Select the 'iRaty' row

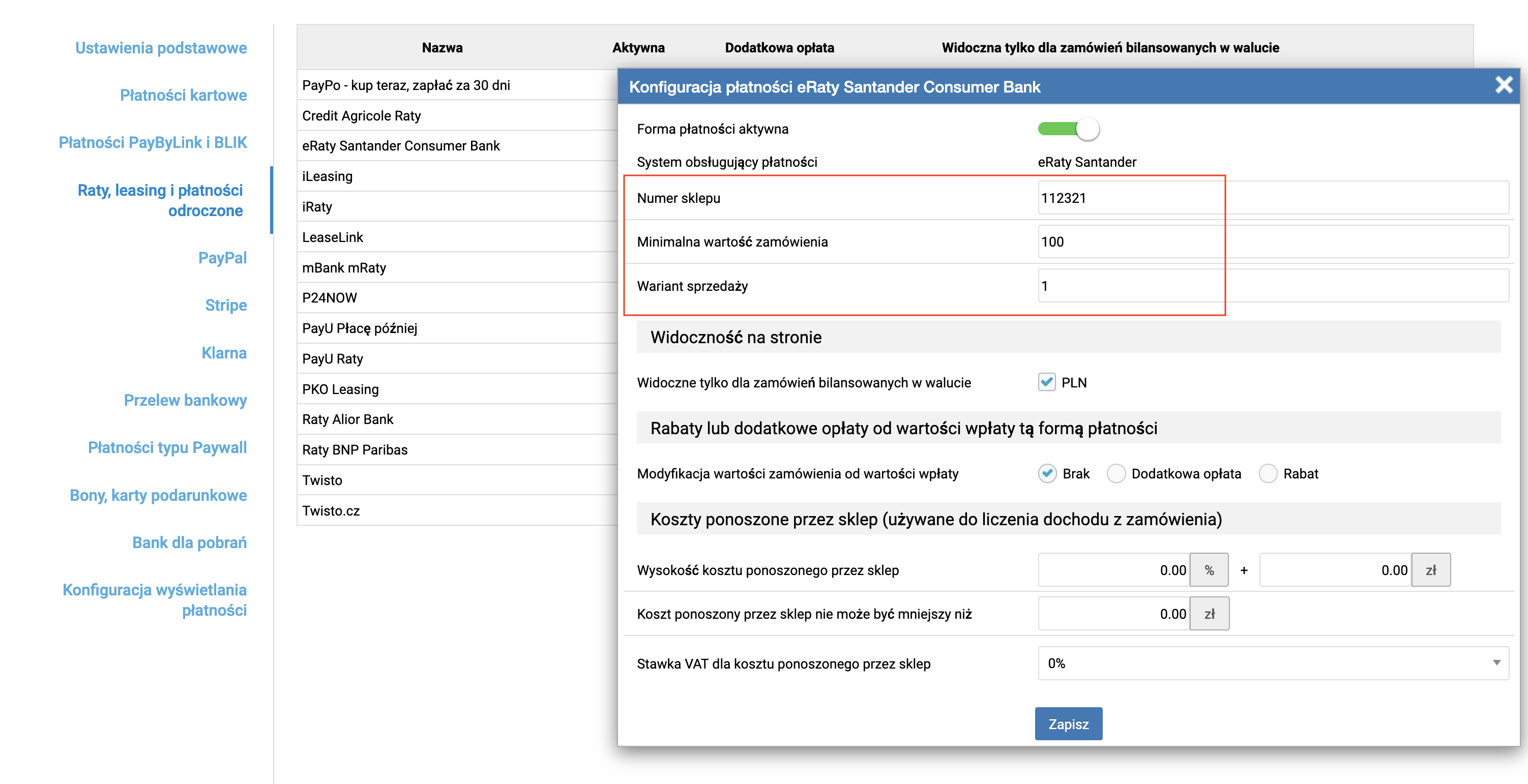tap(457, 207)
